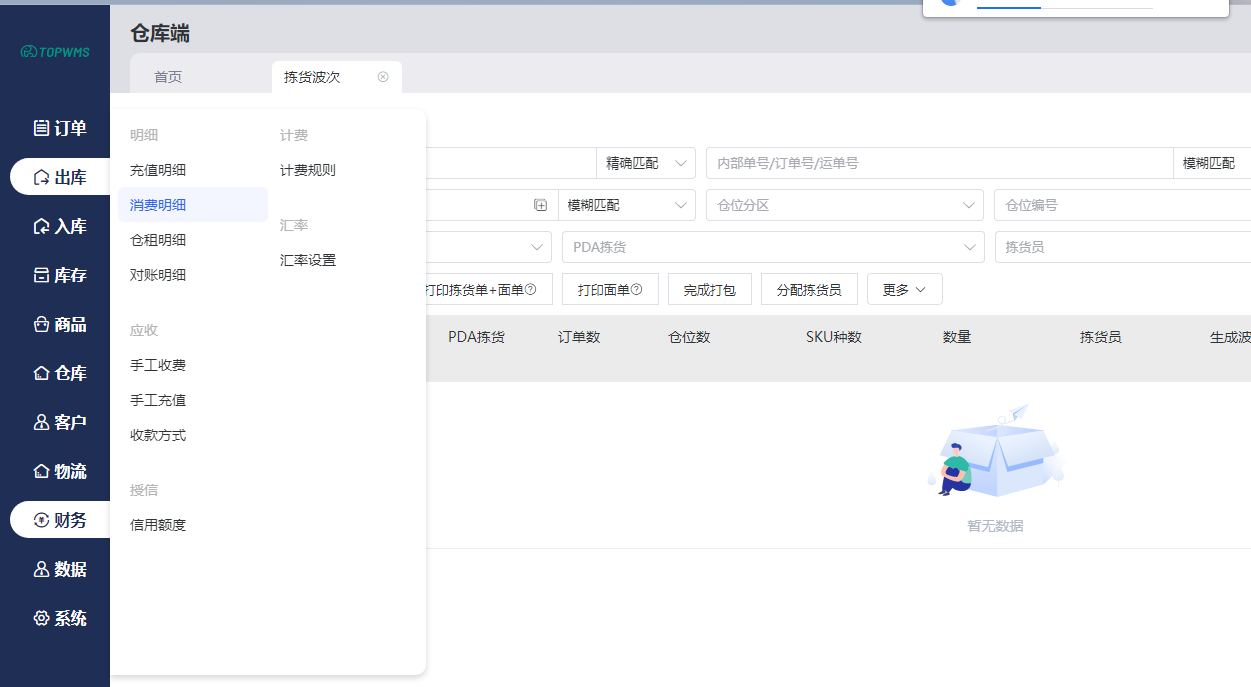Viewport: 1251px width, 687px height.
Task: Click the Orders (订单) sidebar icon
Action: click(41, 128)
